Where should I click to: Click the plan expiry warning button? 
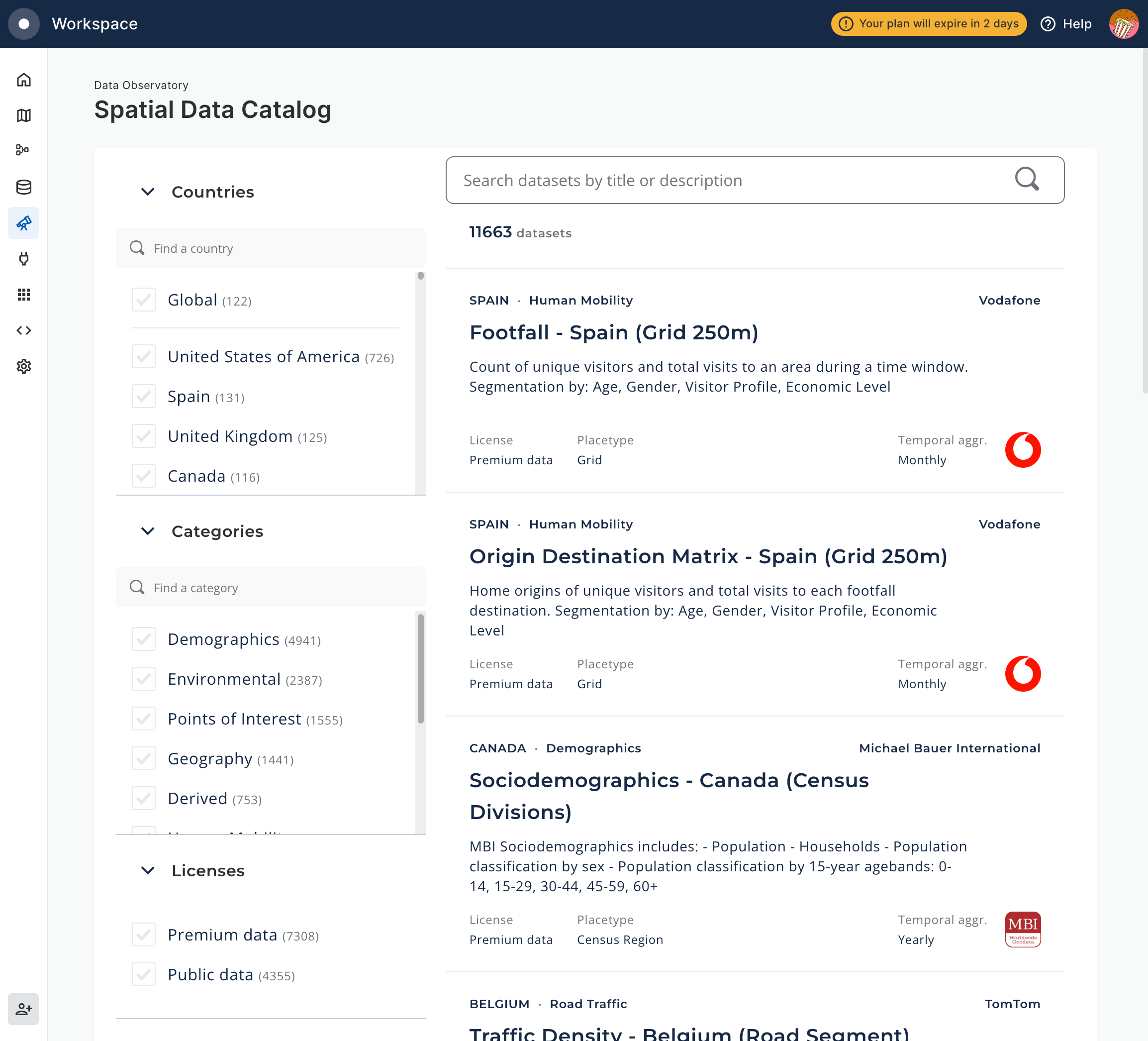point(928,24)
